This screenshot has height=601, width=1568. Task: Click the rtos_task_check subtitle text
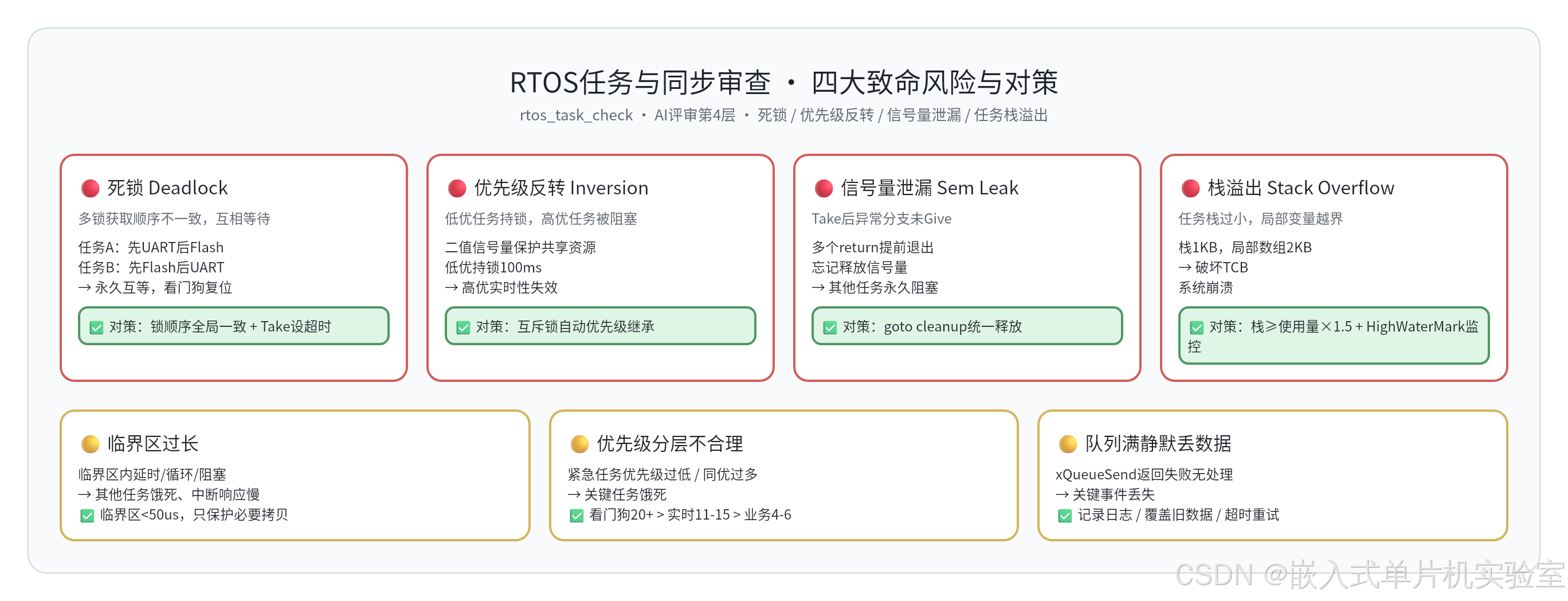[576, 115]
